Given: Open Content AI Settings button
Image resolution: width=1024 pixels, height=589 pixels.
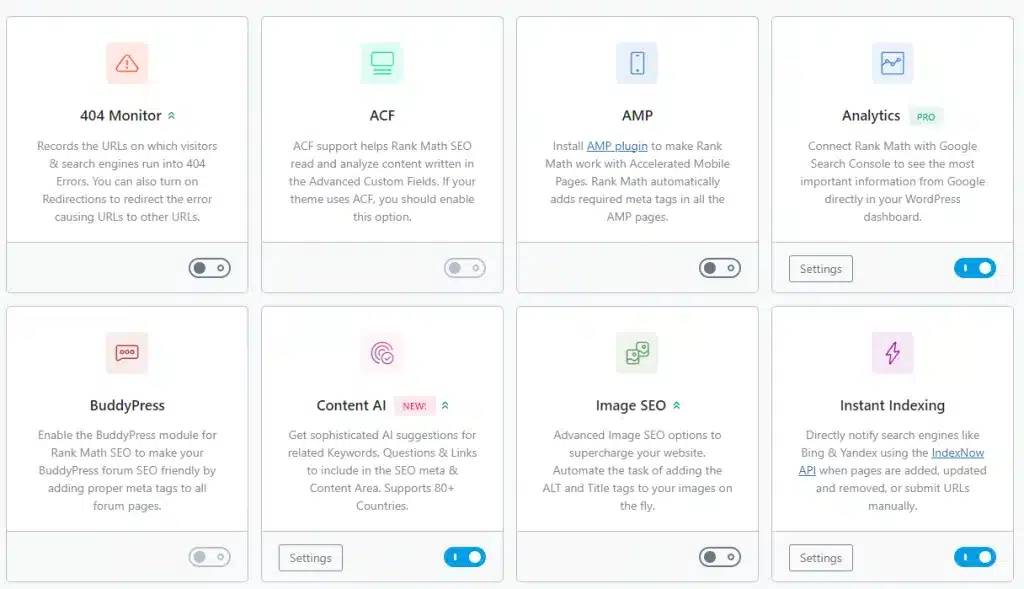Looking at the screenshot, I should coord(310,558).
